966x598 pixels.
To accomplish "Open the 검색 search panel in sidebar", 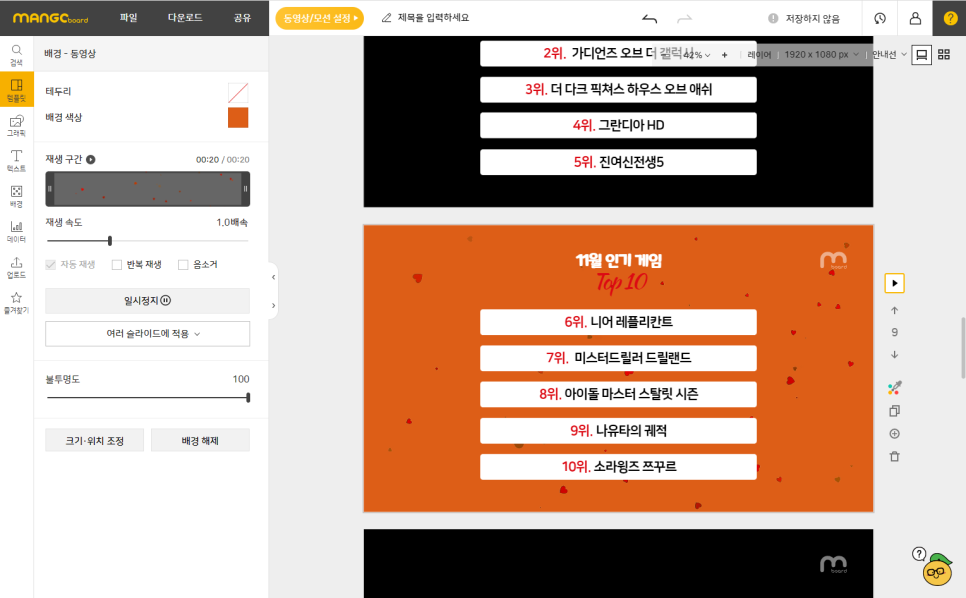I will coord(17,55).
